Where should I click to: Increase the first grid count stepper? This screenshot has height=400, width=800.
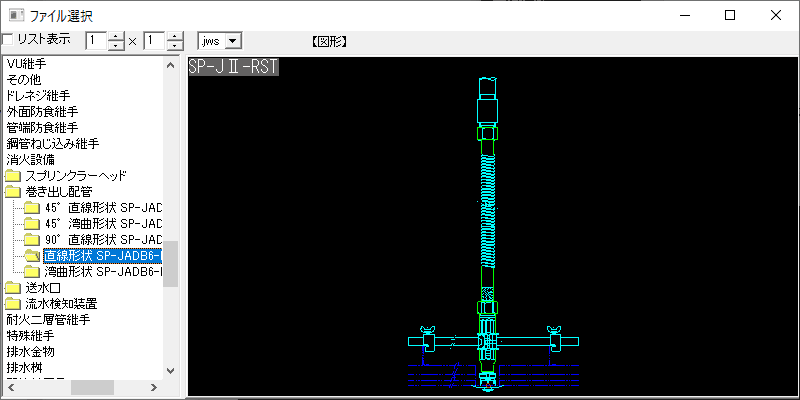tap(117, 36)
